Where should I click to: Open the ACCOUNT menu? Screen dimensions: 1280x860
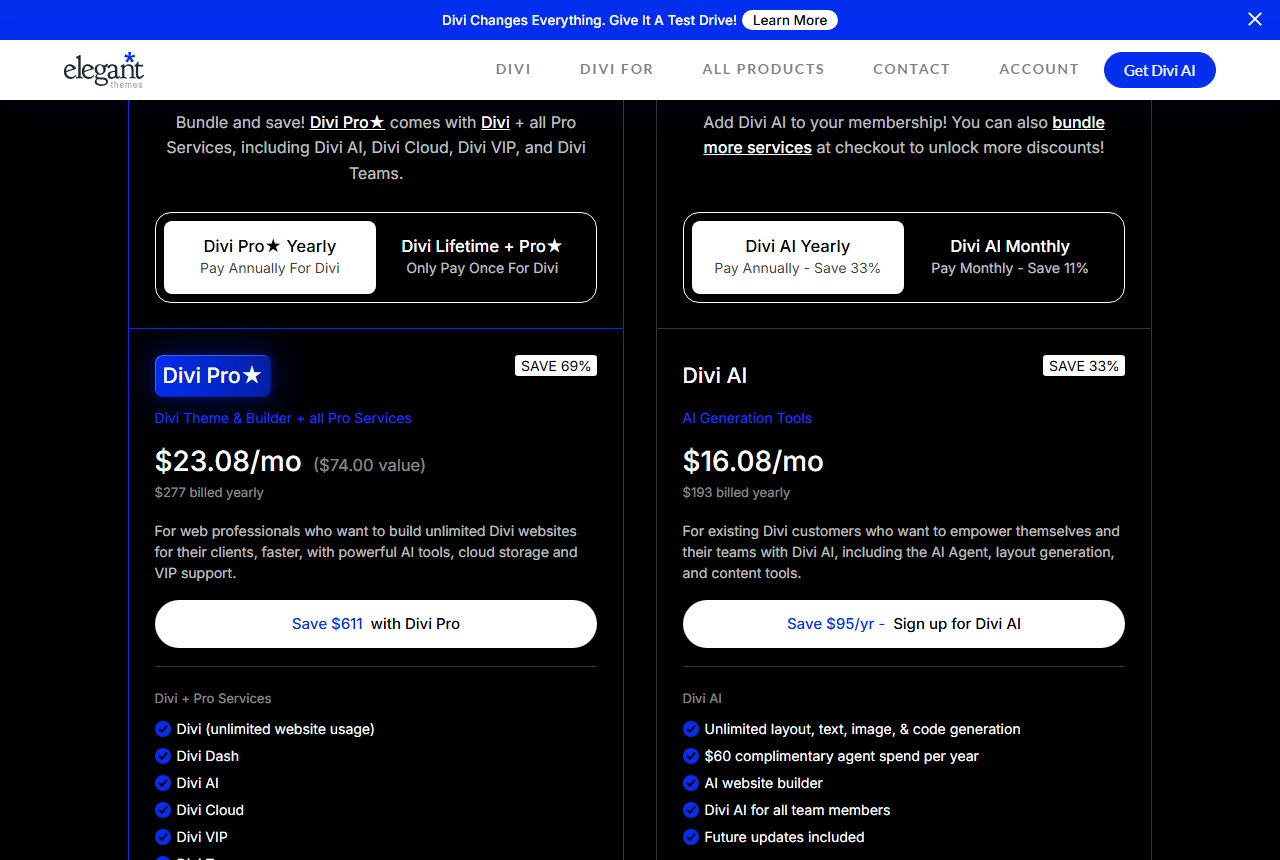(x=1039, y=69)
